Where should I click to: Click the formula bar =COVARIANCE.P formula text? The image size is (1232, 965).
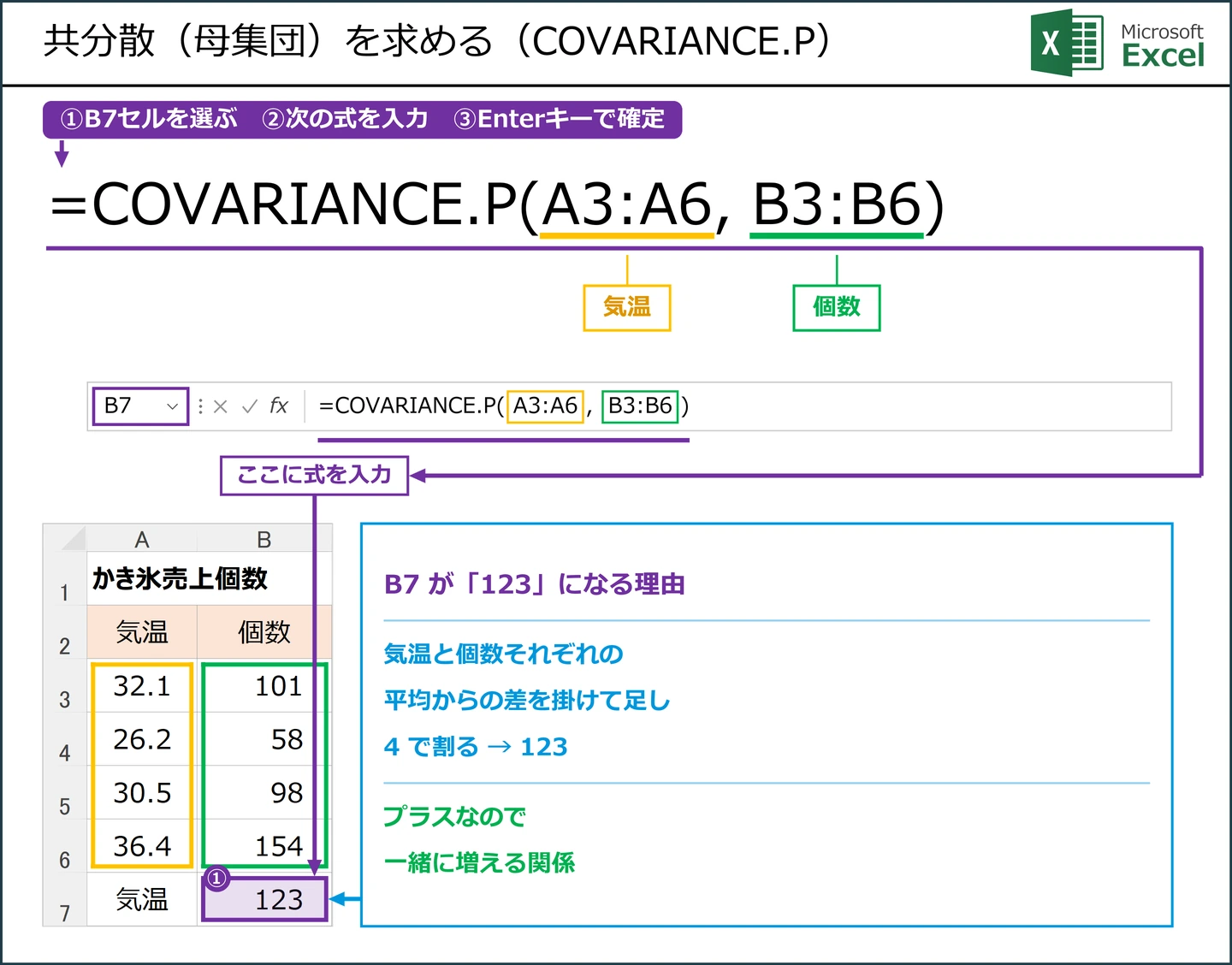coord(504,406)
